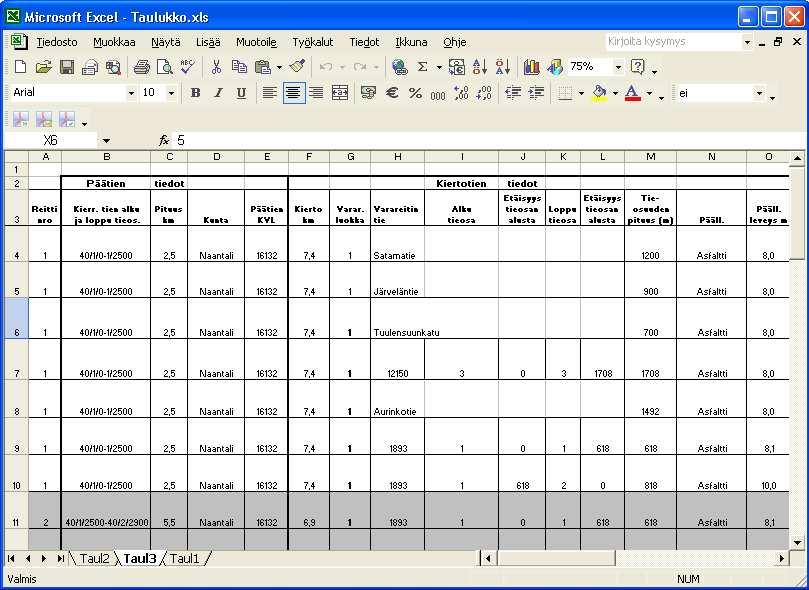Insert a hyperlink with the globe icon
The height and width of the screenshot is (590, 809).
click(399, 67)
